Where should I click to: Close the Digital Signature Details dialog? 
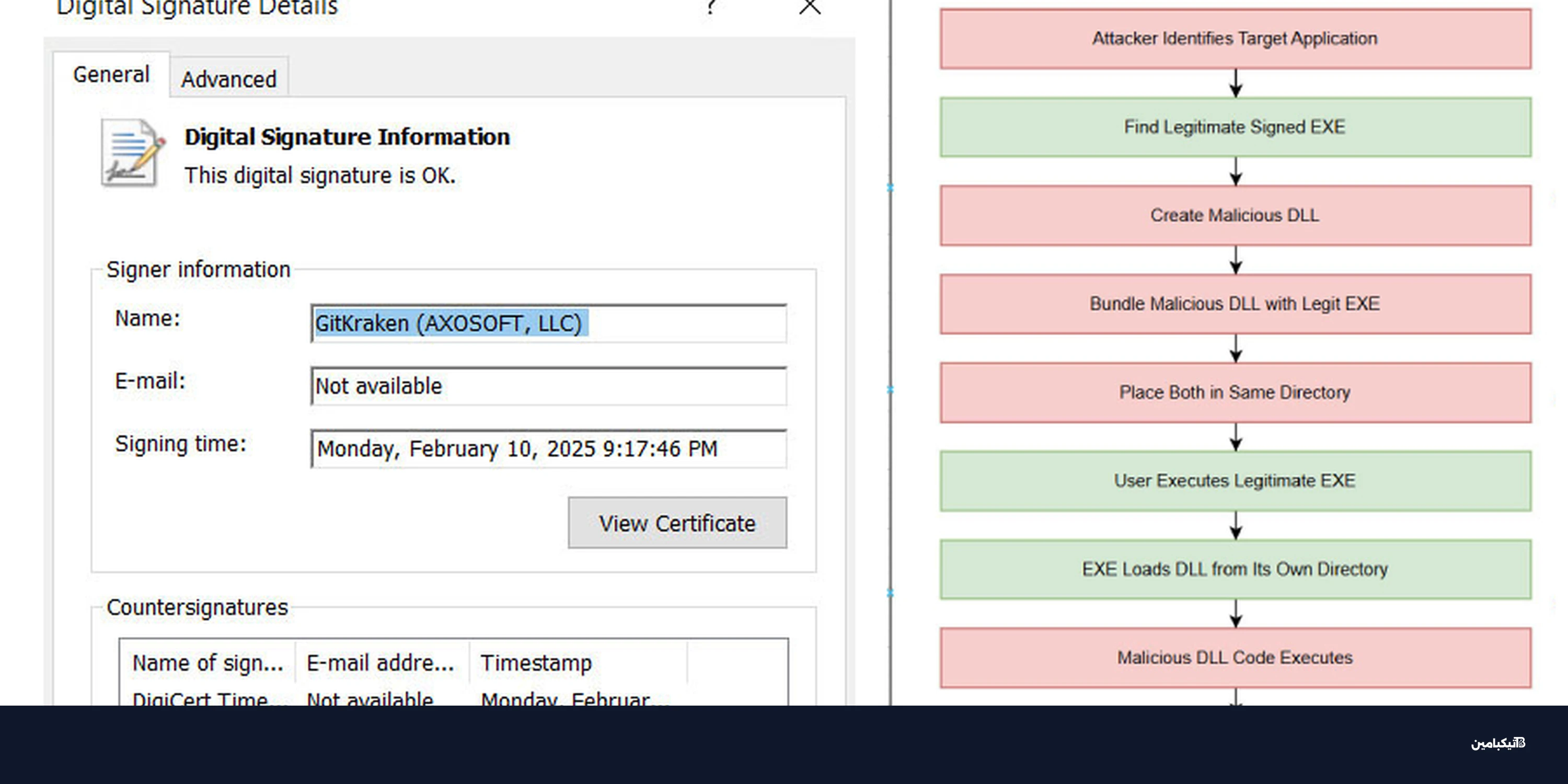(810, 7)
